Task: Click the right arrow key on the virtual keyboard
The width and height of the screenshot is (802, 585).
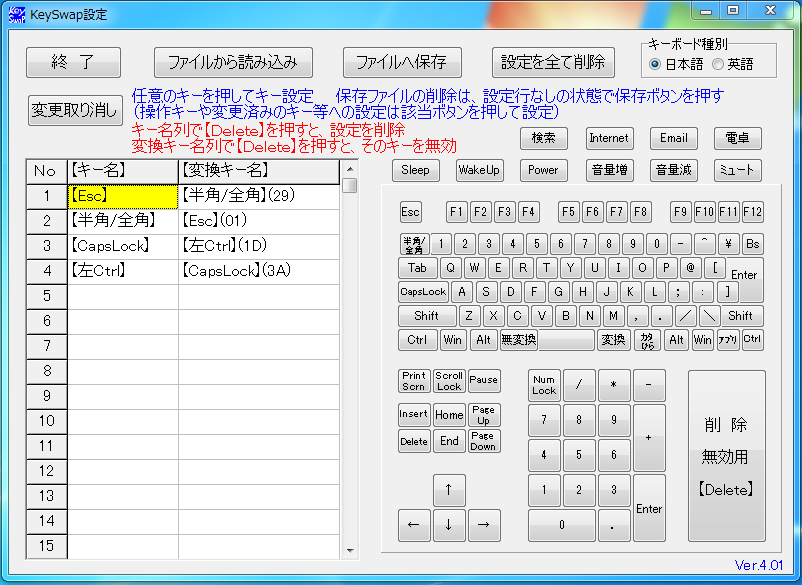Action: [483, 525]
